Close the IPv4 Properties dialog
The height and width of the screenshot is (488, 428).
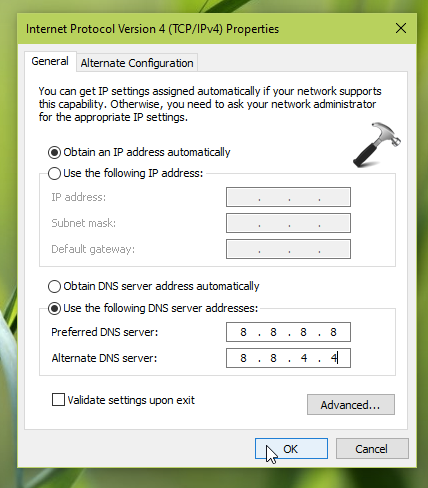(x=401, y=28)
